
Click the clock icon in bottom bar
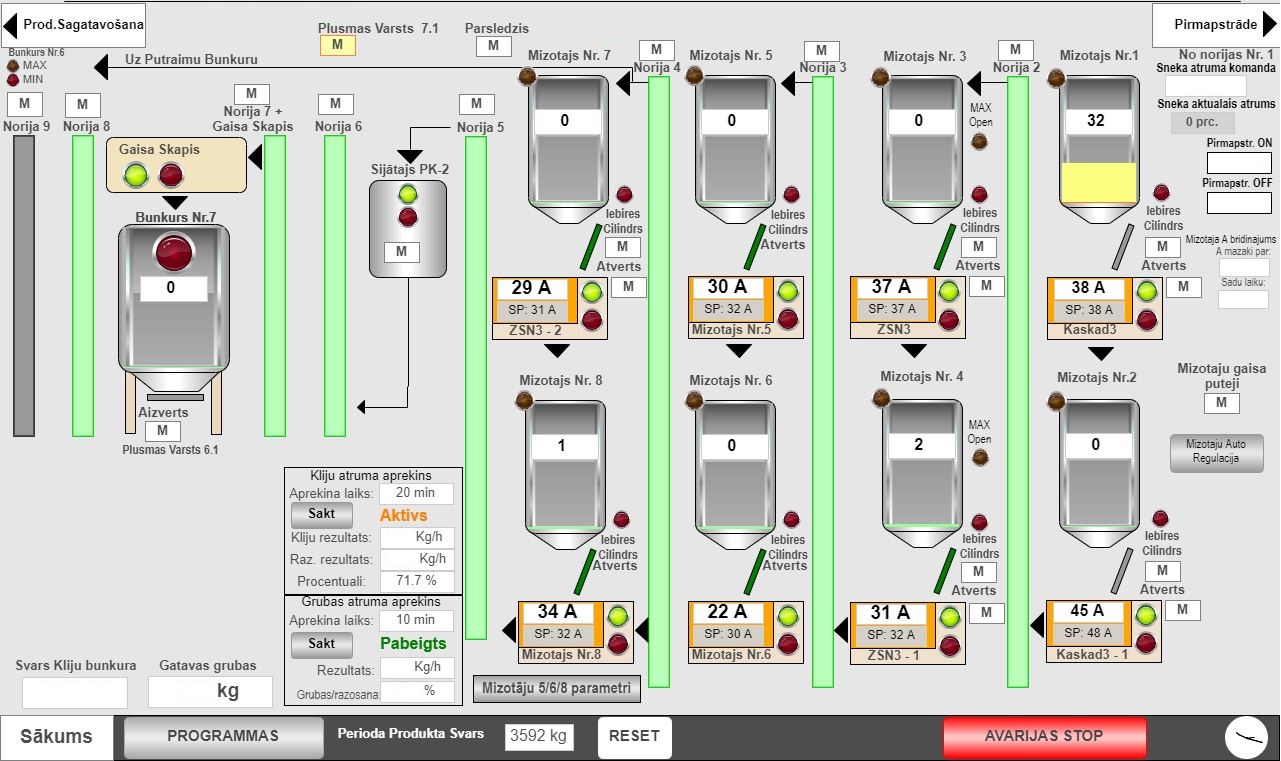[1246, 738]
